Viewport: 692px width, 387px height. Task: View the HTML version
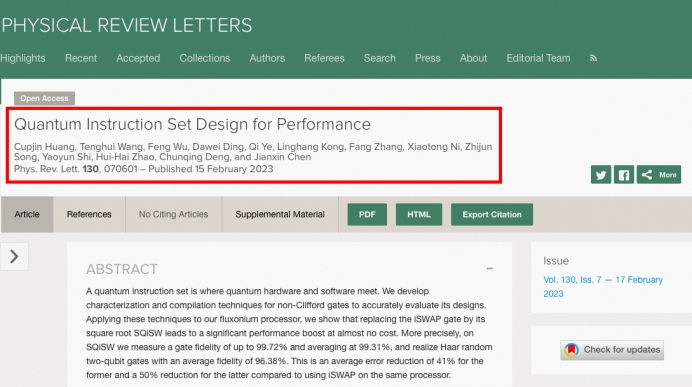point(419,214)
